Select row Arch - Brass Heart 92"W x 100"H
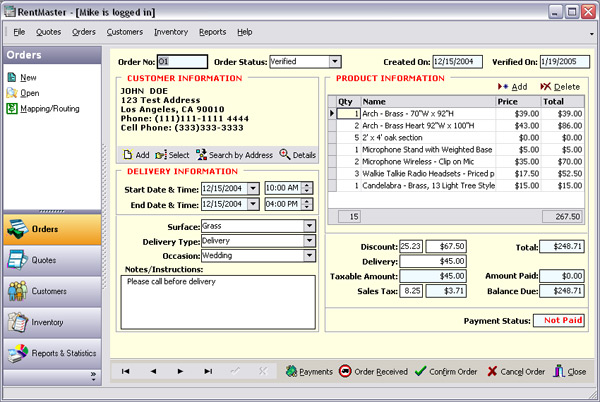 [456, 125]
